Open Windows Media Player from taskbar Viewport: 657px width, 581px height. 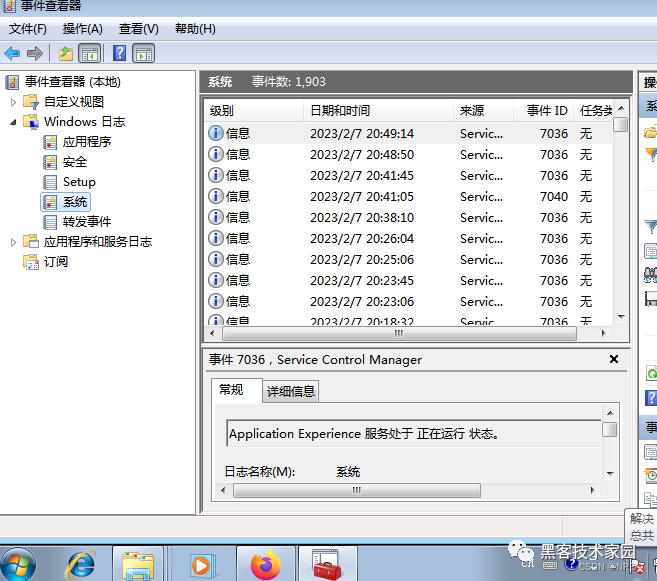tap(202, 566)
